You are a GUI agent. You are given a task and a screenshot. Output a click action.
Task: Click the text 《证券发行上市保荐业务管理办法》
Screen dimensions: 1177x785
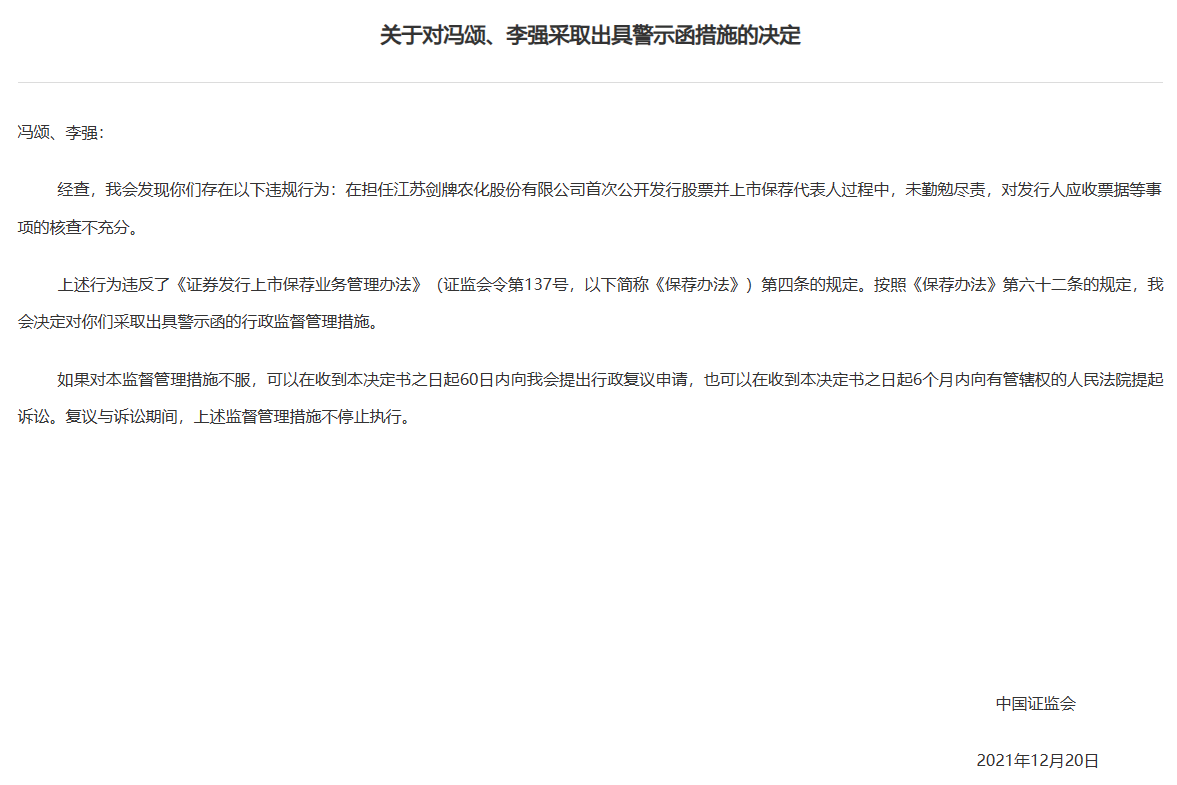click(300, 284)
